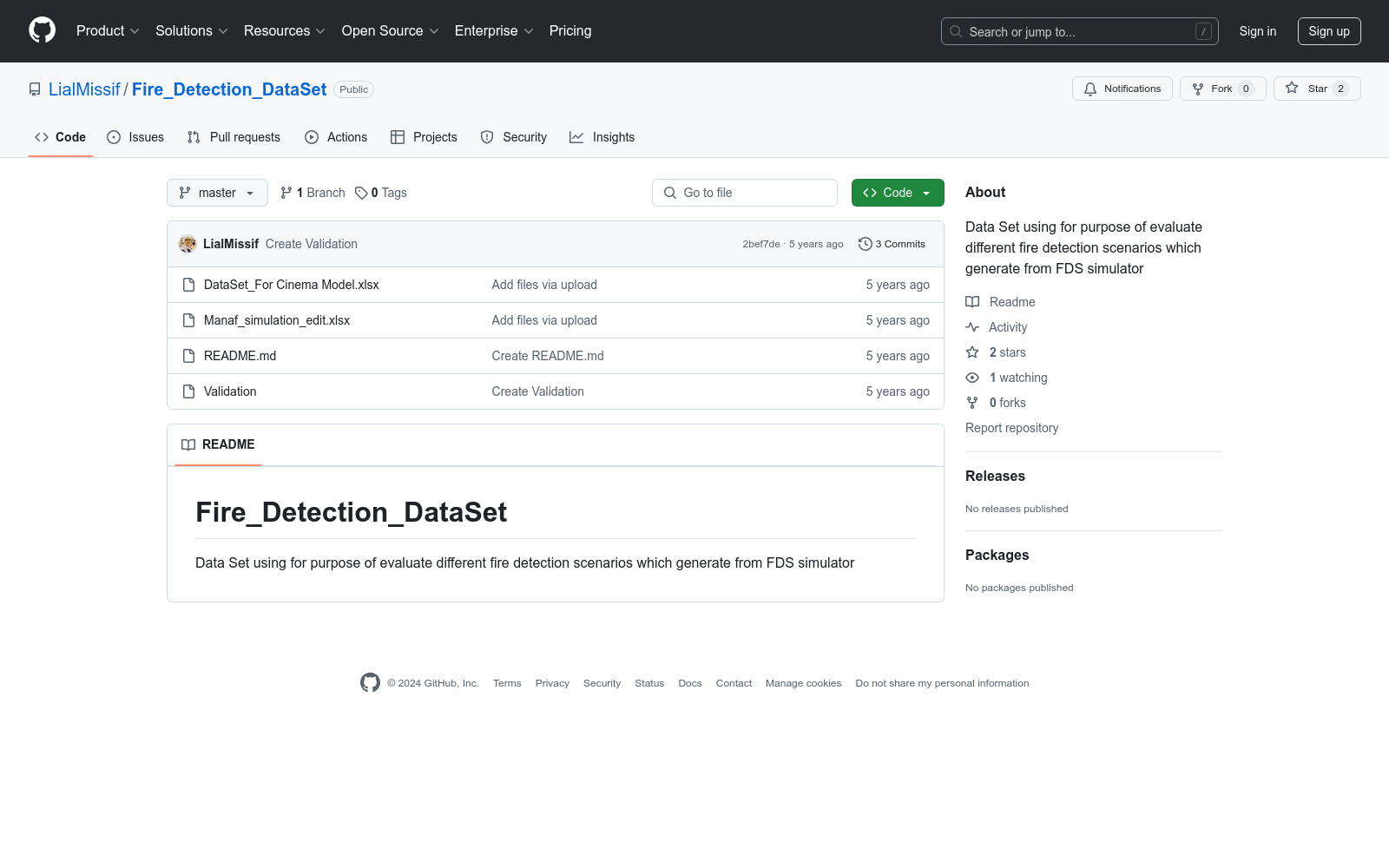Open the Insights tab
Viewport: 1389px width, 868px height.
click(602, 137)
